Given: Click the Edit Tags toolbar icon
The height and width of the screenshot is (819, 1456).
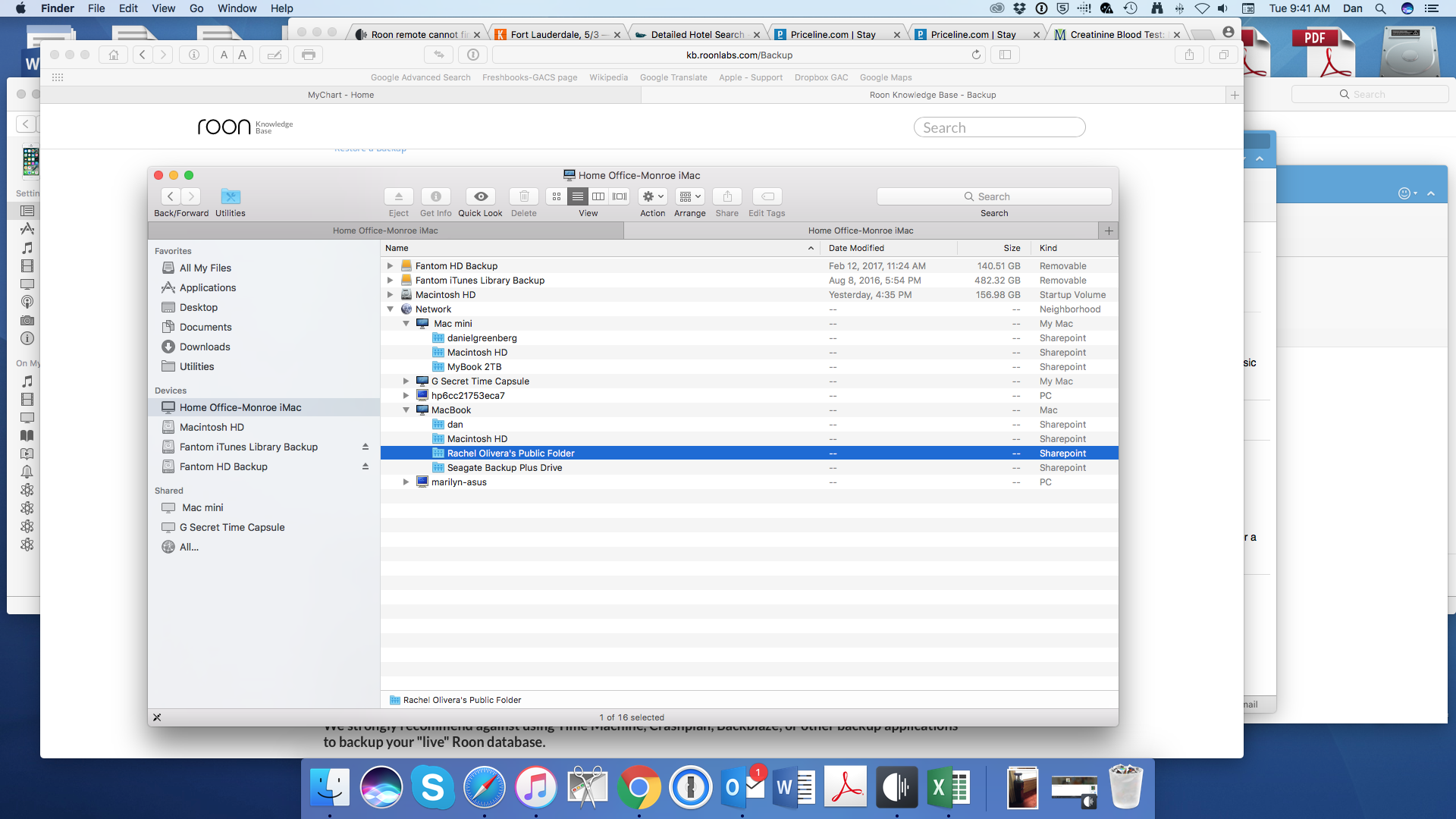Looking at the screenshot, I should pyautogui.click(x=767, y=196).
